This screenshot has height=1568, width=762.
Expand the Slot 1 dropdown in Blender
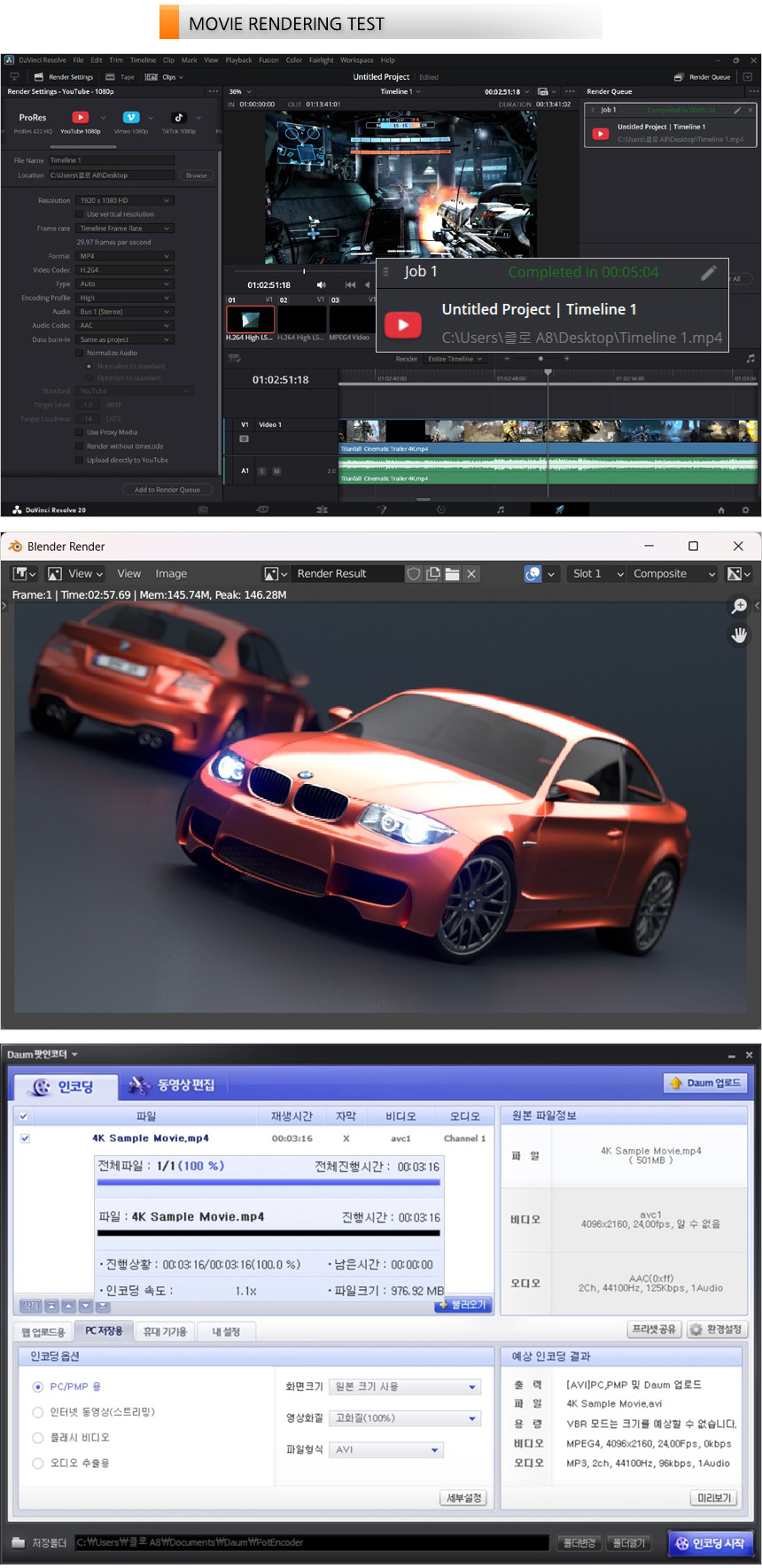coord(598,574)
